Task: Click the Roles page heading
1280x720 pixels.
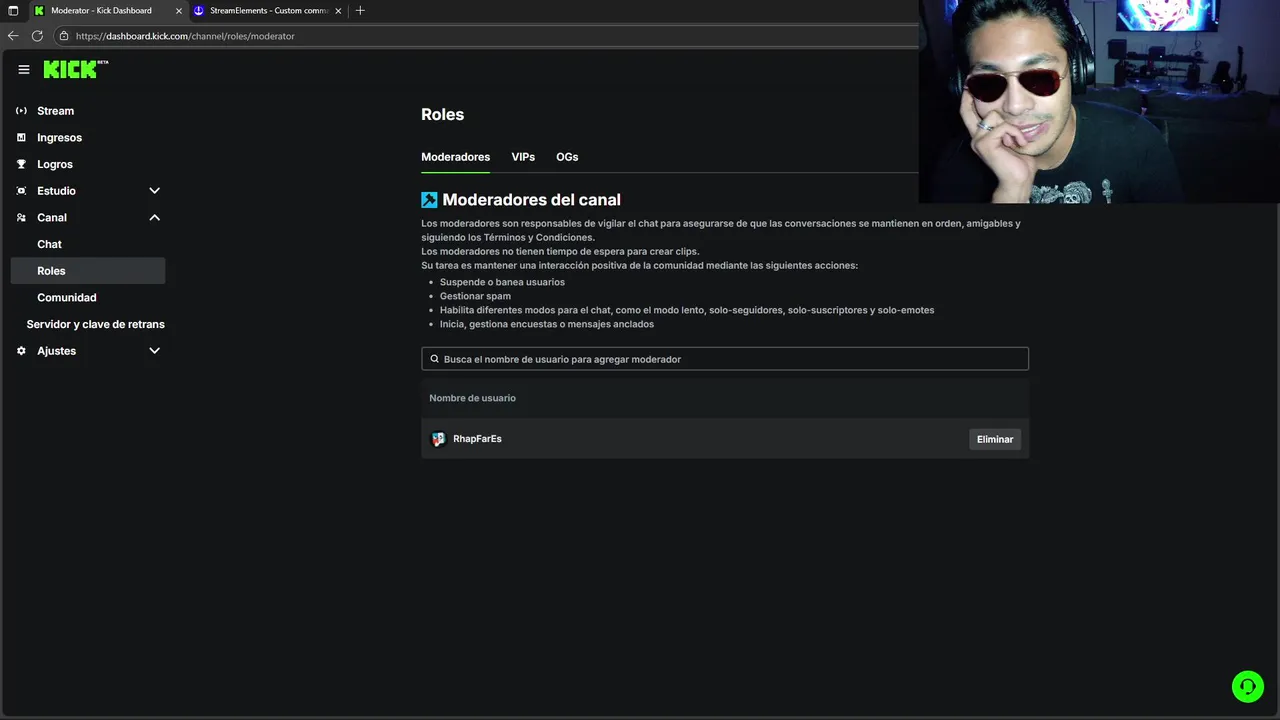Action: tap(442, 114)
